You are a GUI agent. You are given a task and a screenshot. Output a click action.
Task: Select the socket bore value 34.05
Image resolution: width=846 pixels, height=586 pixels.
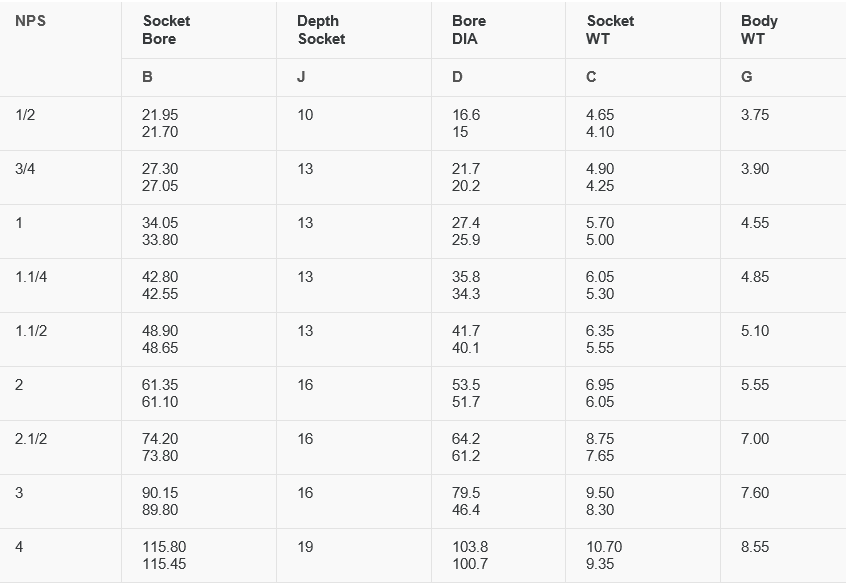point(160,223)
